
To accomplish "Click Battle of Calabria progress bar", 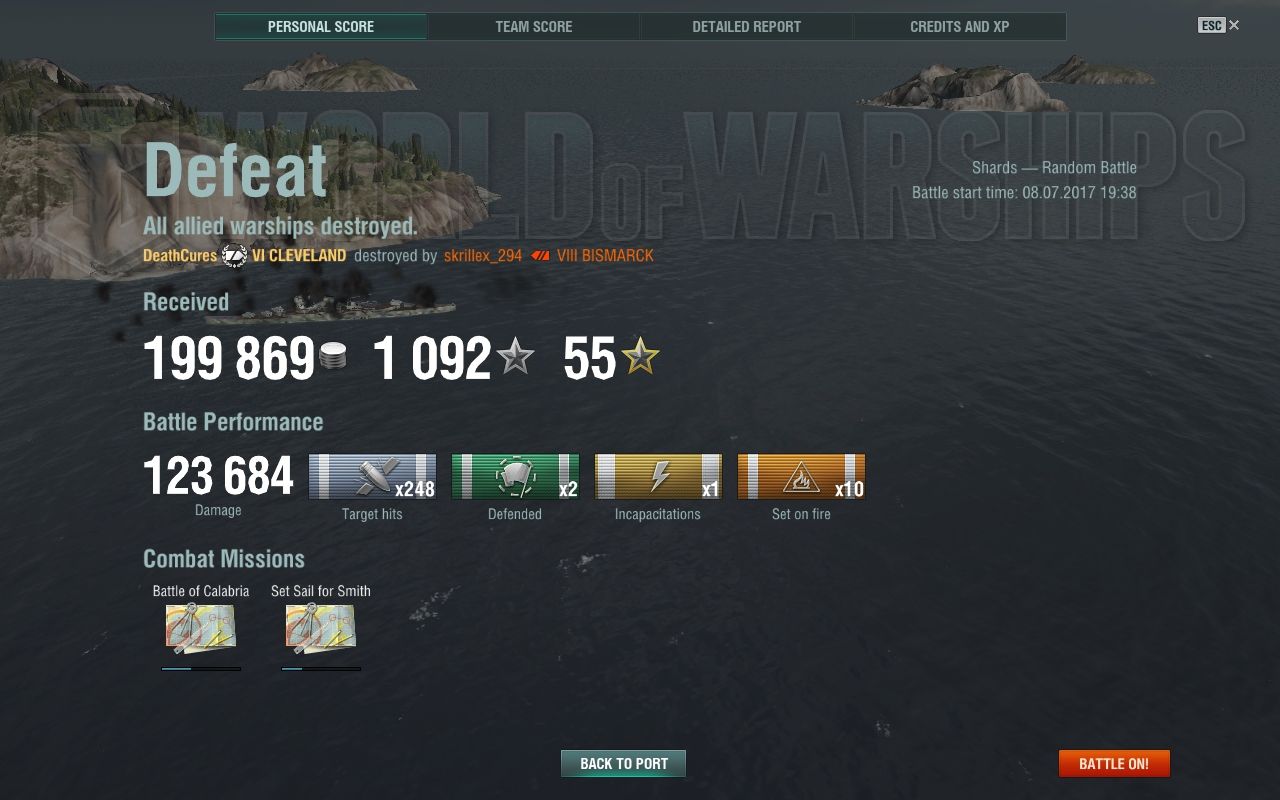I will pos(201,669).
